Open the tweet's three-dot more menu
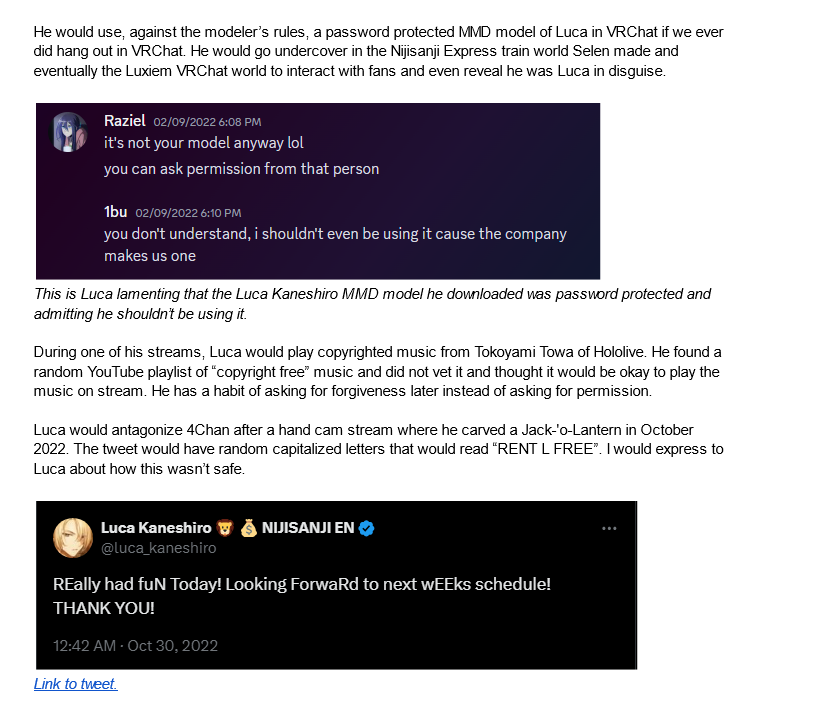813x712 pixels. (x=609, y=528)
